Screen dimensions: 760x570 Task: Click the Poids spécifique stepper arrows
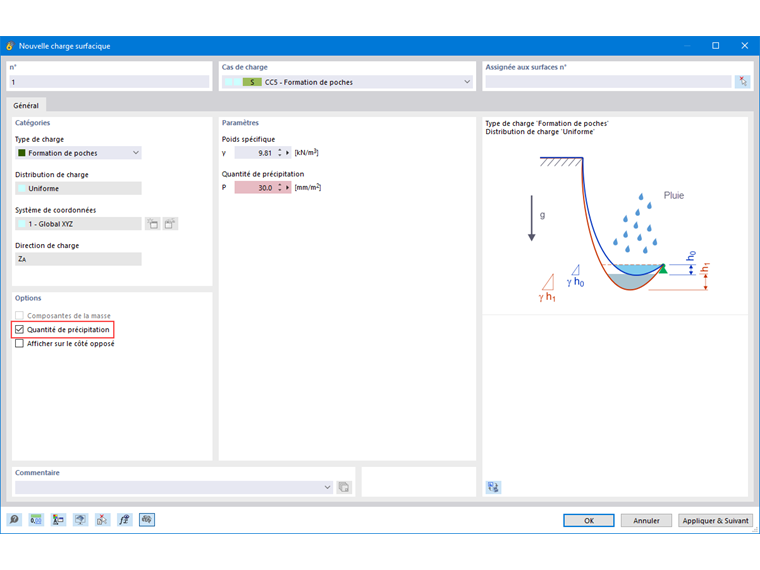[x=280, y=153]
